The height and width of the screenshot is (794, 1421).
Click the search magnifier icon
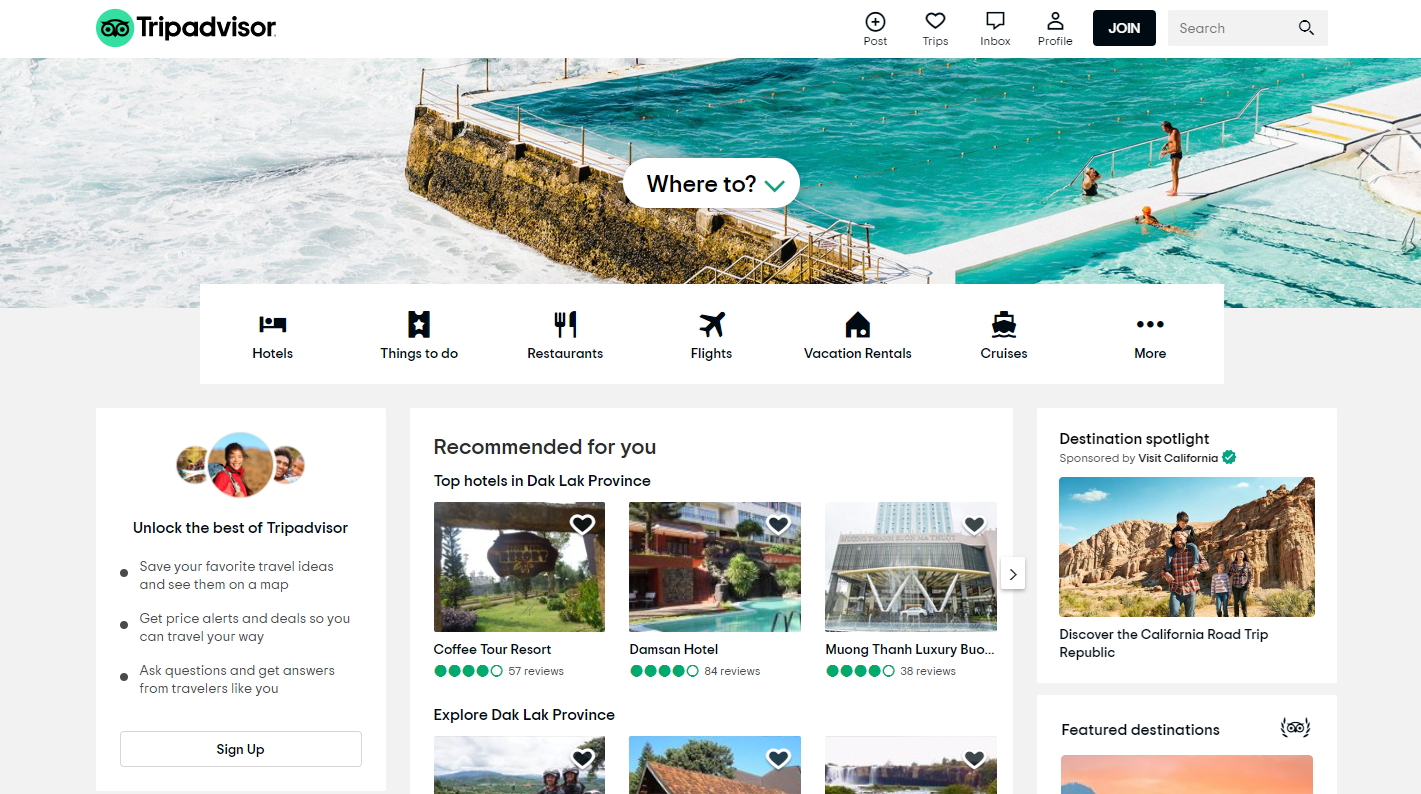click(x=1306, y=28)
